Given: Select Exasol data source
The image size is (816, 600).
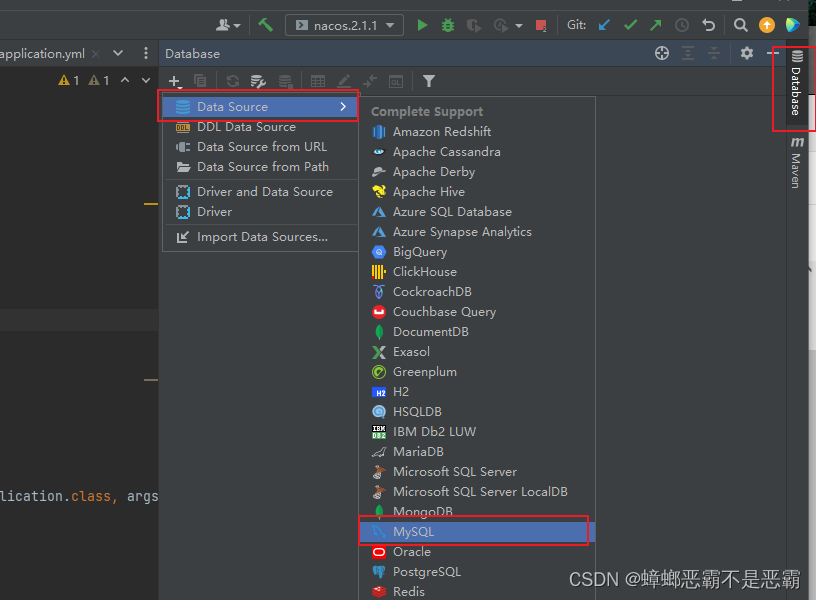Looking at the screenshot, I should [477, 352].
